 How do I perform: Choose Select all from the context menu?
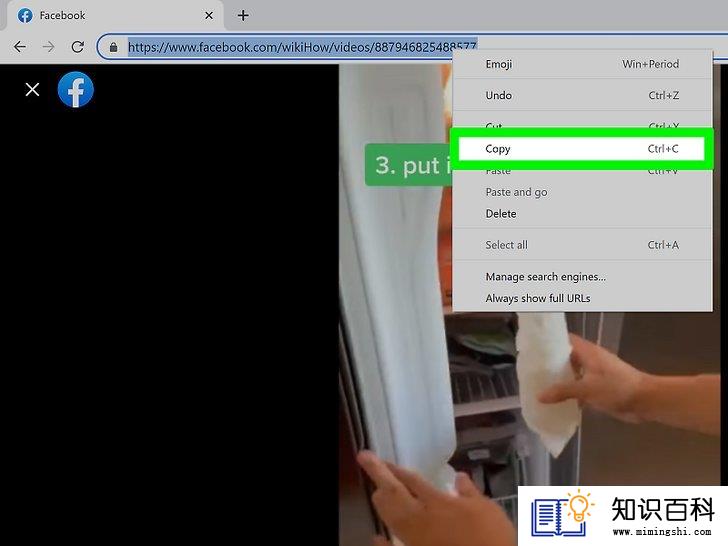[582, 245]
